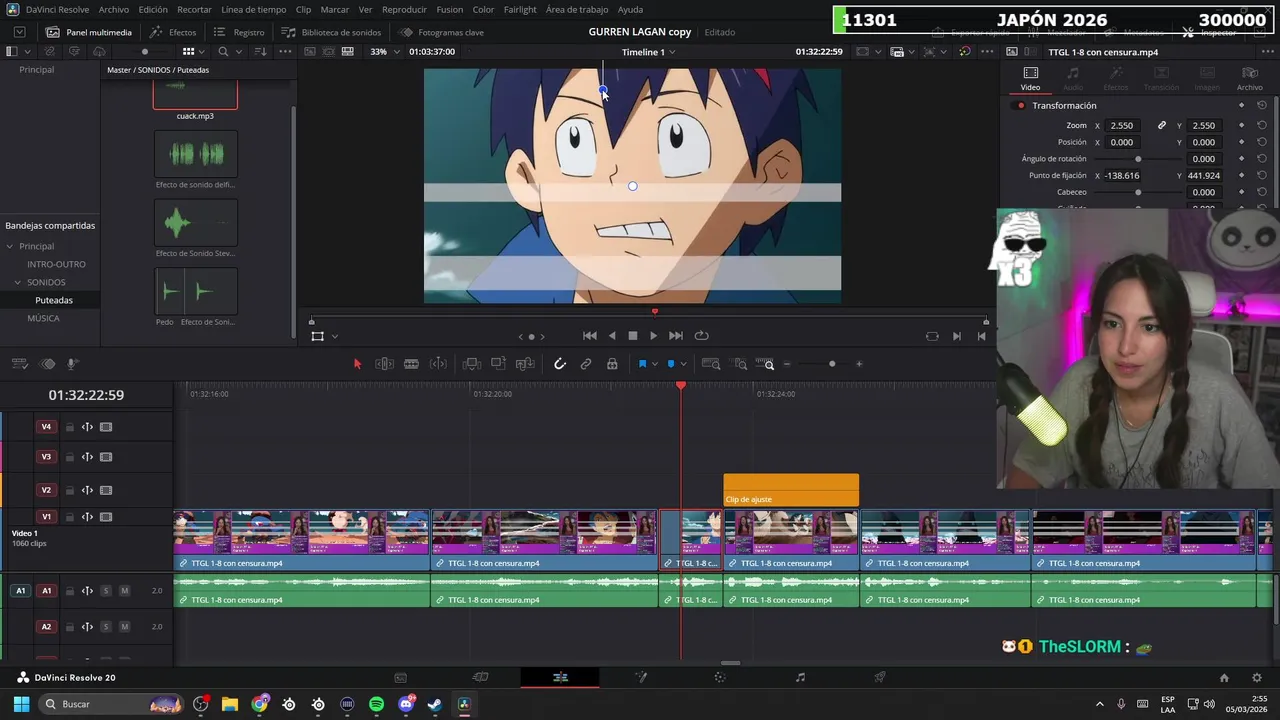This screenshot has width=1280, height=720.
Task: Mute audio track A1
Action: pos(124,591)
